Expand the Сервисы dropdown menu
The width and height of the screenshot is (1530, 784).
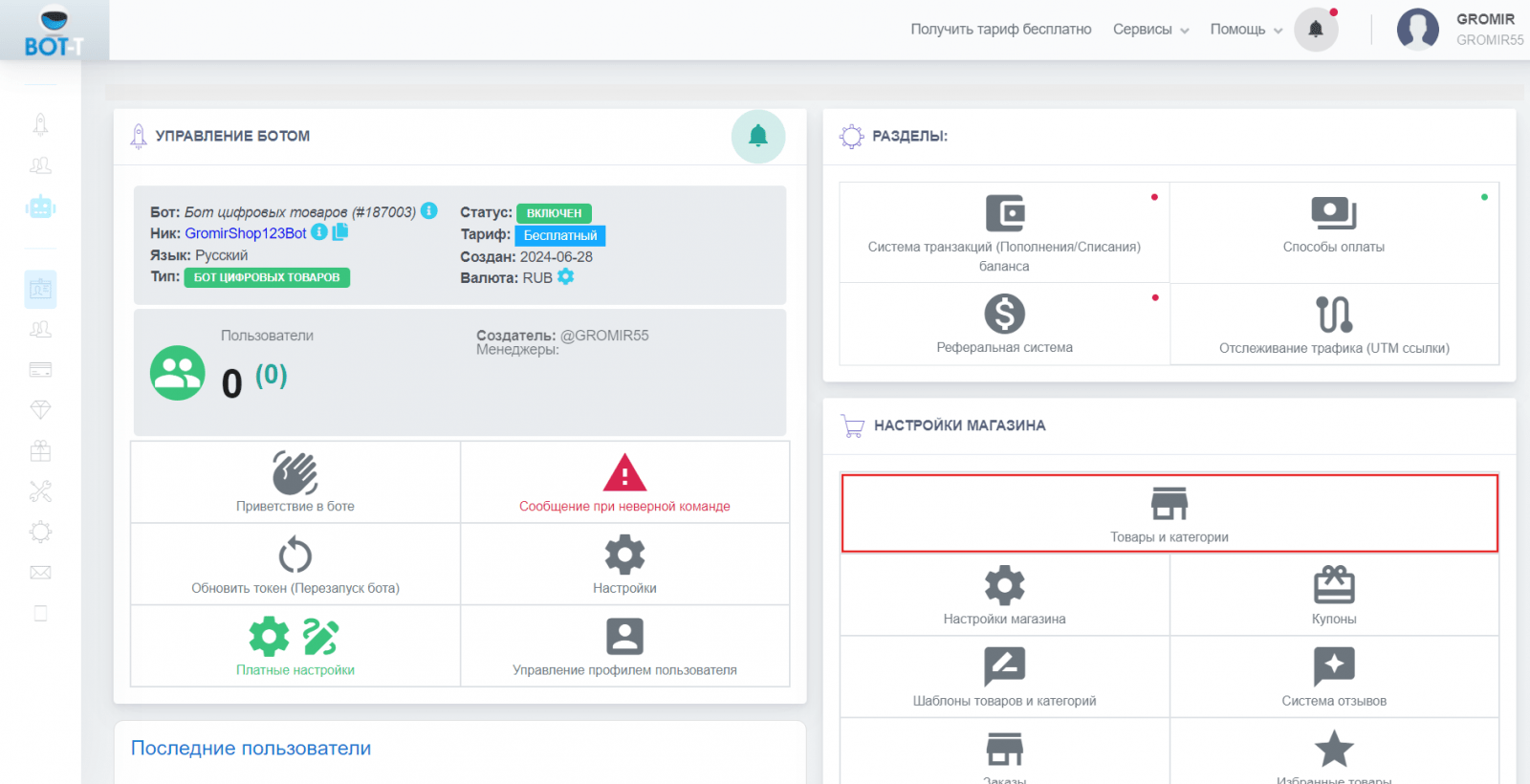point(1150,30)
